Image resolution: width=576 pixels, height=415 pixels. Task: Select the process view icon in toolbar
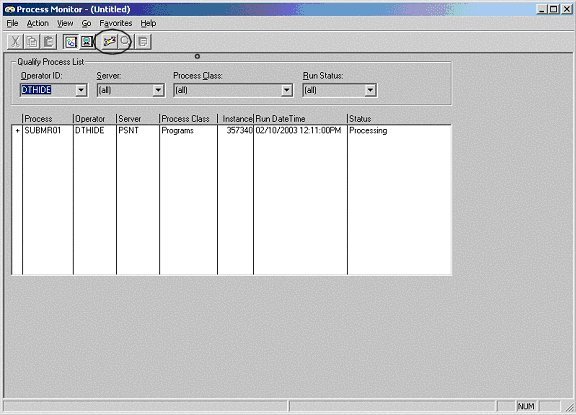click(70, 42)
